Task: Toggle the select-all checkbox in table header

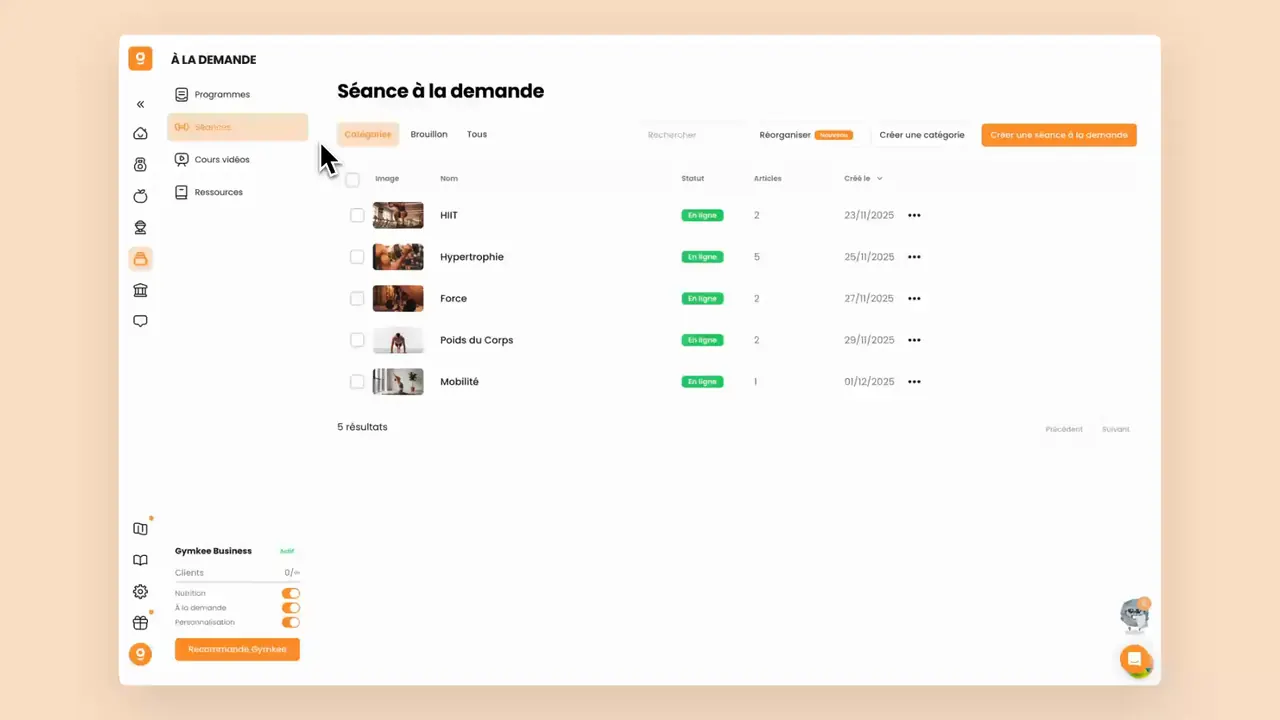Action: point(352,180)
